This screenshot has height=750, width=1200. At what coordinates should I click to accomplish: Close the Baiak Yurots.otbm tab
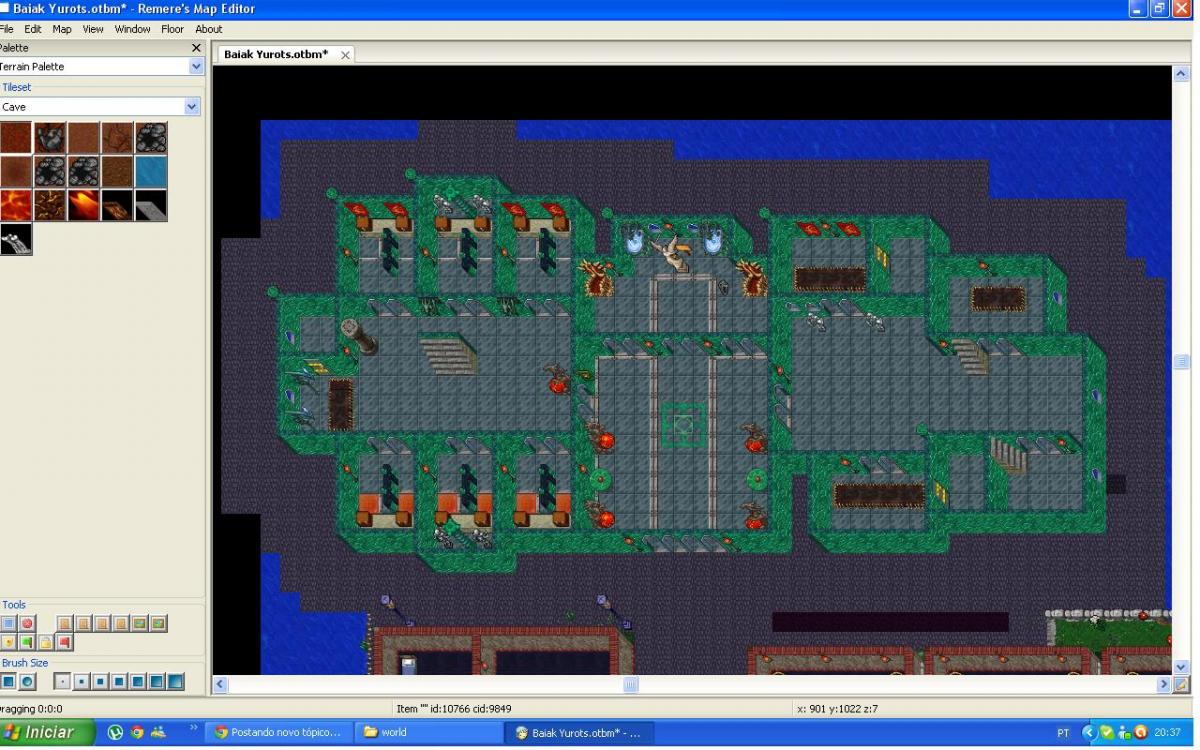346,55
